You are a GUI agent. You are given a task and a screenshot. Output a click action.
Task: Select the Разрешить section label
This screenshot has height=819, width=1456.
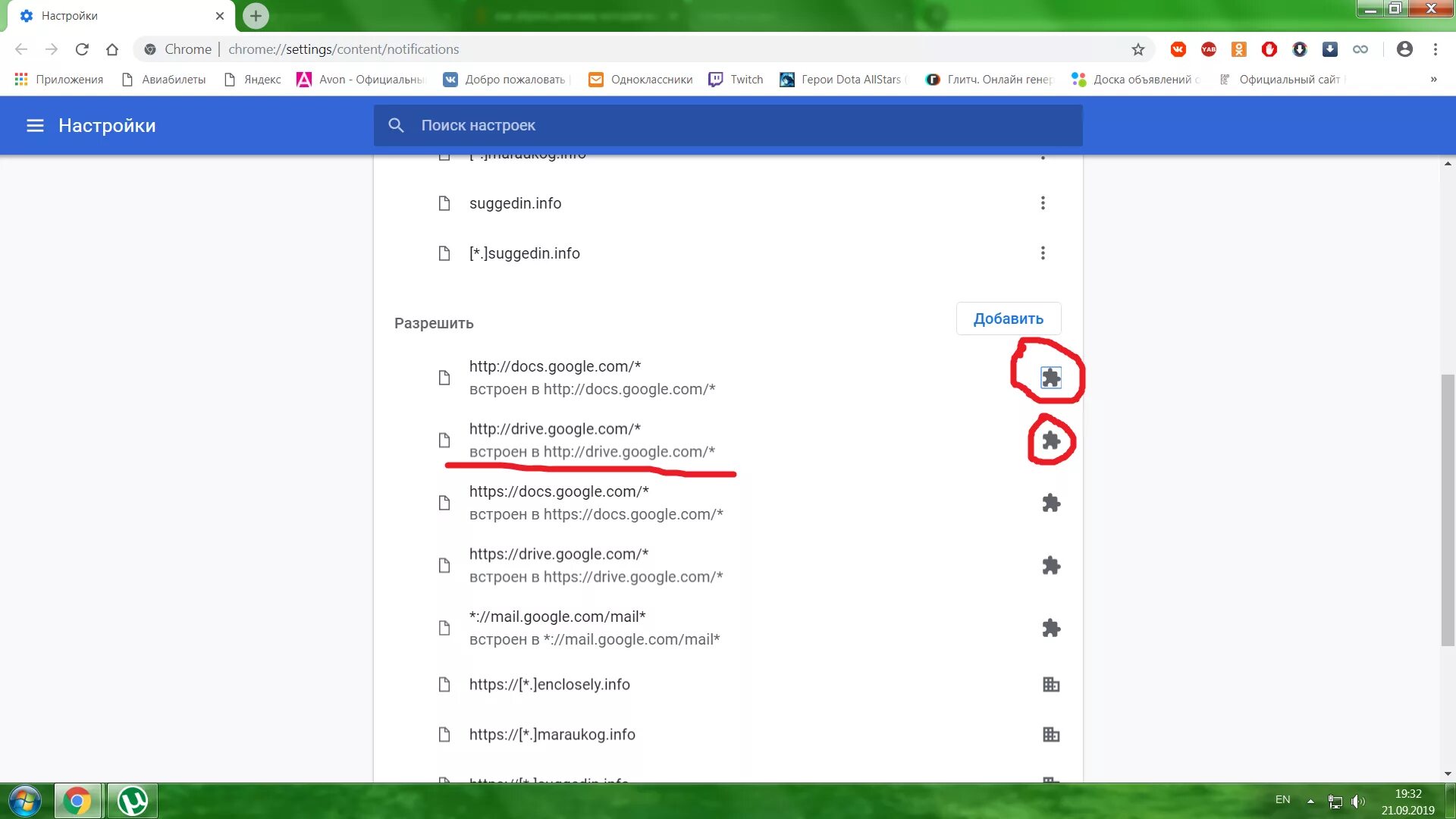click(x=434, y=323)
